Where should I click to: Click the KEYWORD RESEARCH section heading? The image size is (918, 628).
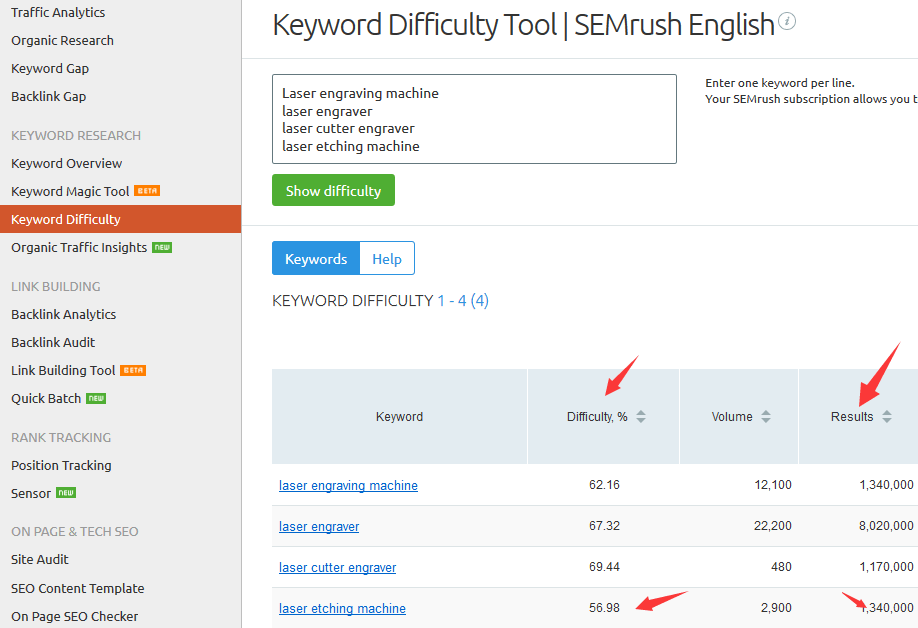tap(76, 135)
